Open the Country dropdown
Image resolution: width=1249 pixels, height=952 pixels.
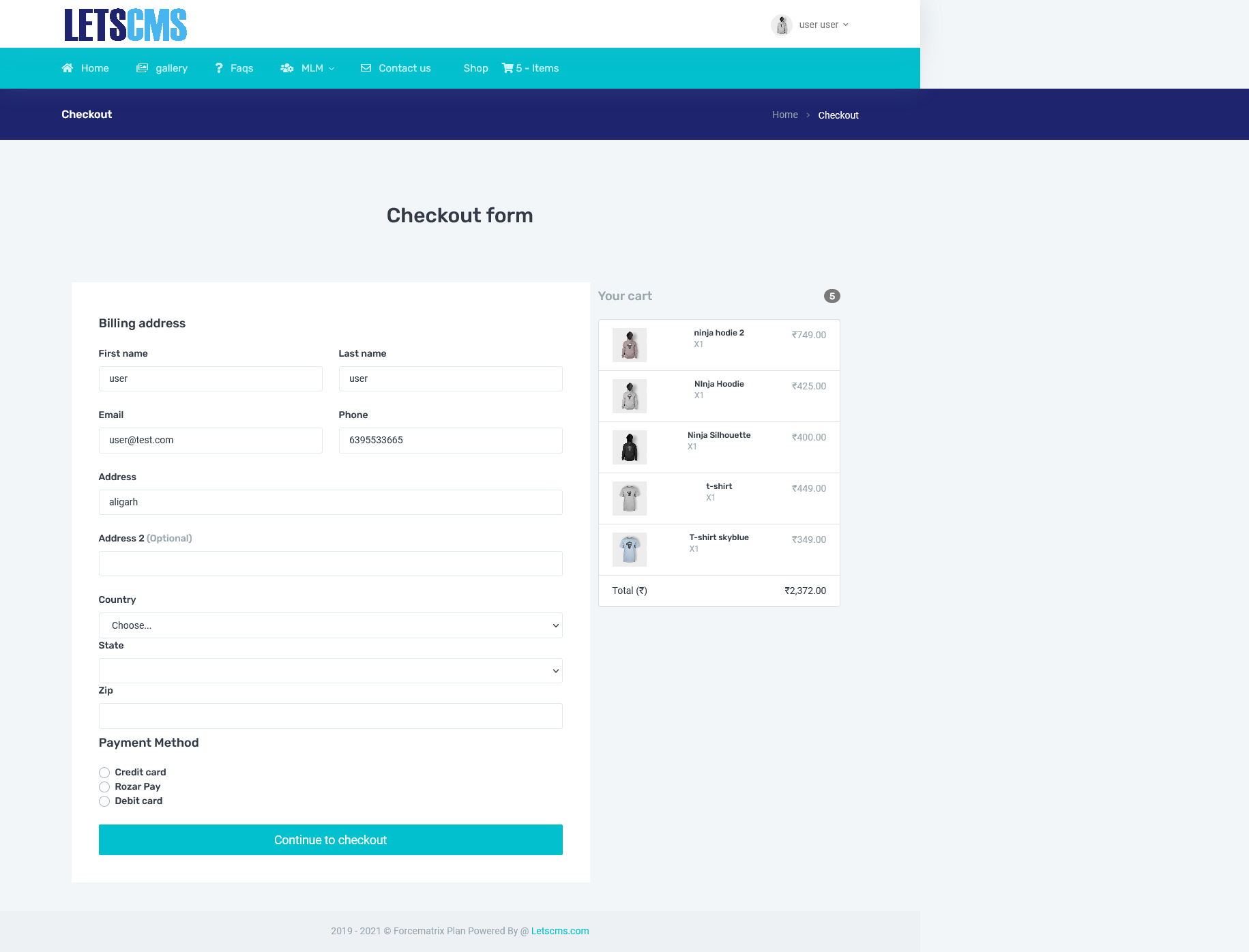point(330,625)
